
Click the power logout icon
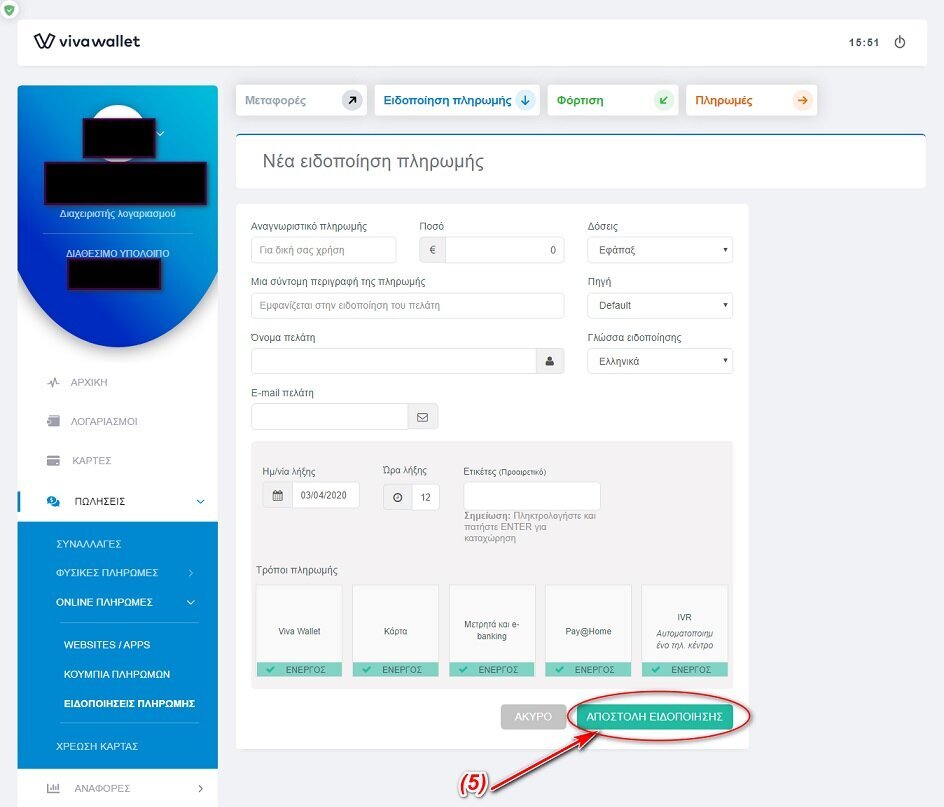point(899,42)
